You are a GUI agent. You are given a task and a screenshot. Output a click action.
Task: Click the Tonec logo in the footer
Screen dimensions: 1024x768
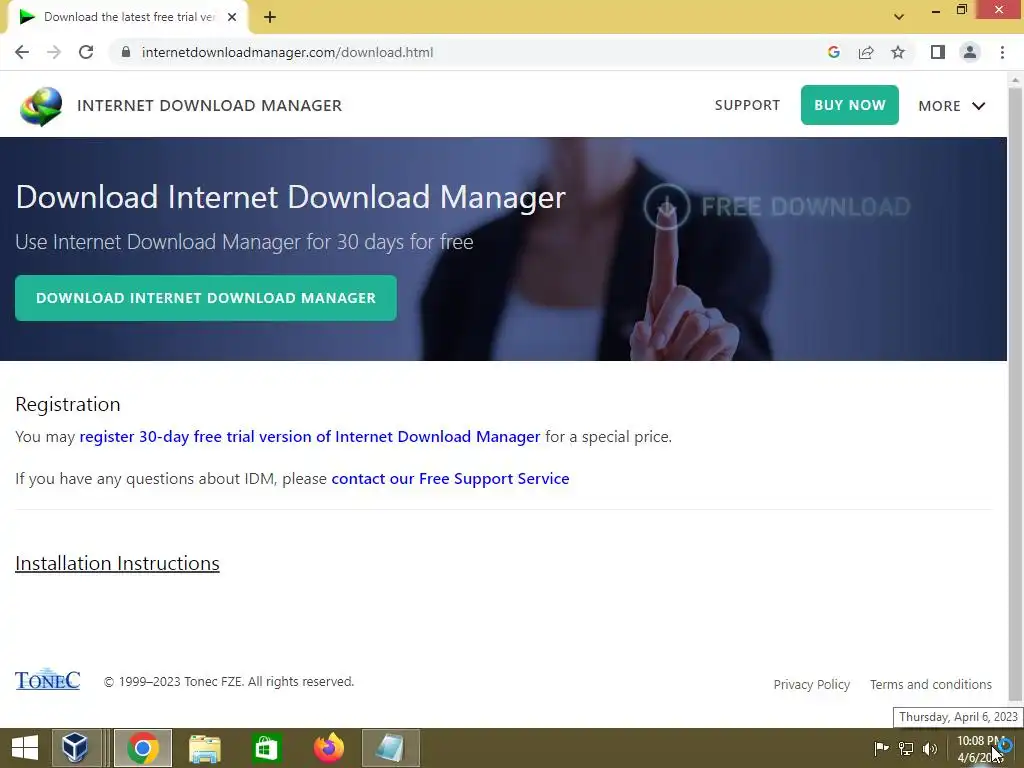tap(48, 679)
